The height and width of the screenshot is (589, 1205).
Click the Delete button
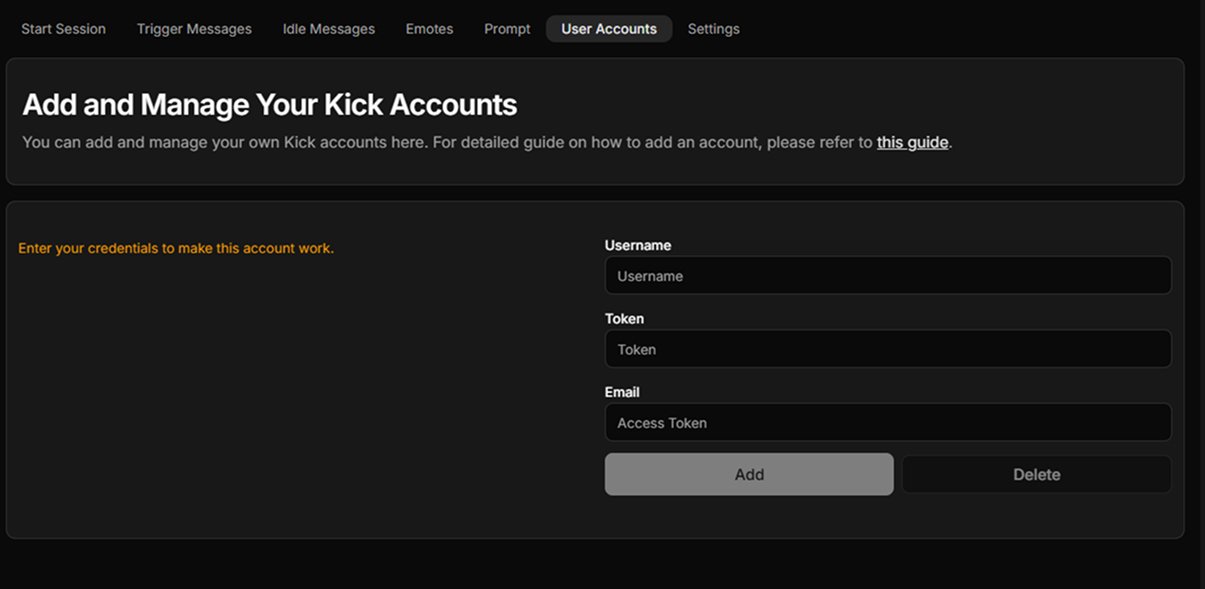(1036, 475)
